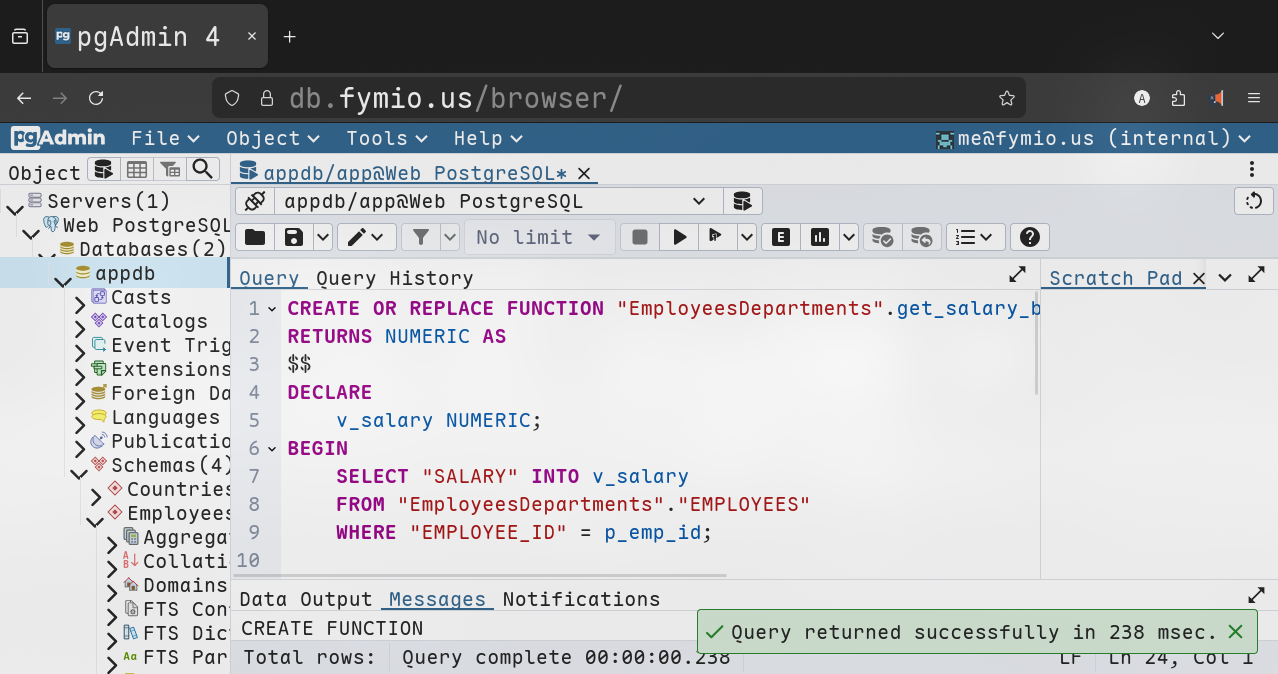The image size is (1278, 674).
Task: Commit the transaction using the toolbar icon
Action: [x=882, y=237]
